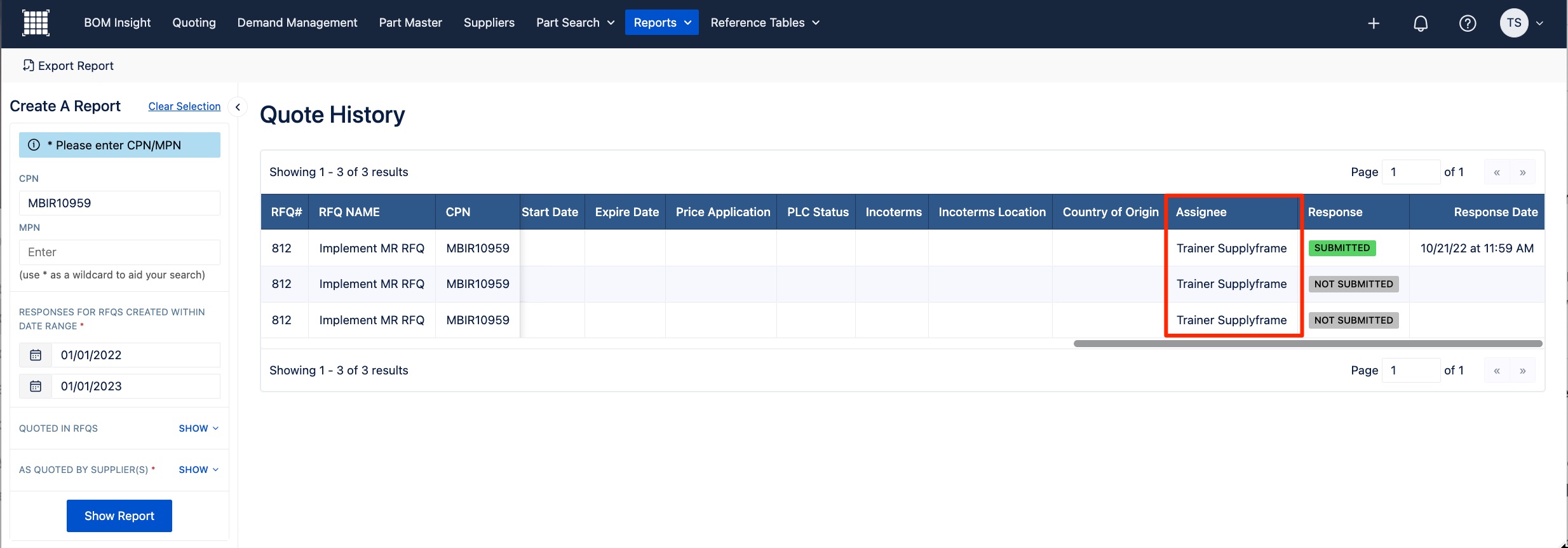Go to Demand Management
The width and height of the screenshot is (1568, 548).
[x=297, y=23]
